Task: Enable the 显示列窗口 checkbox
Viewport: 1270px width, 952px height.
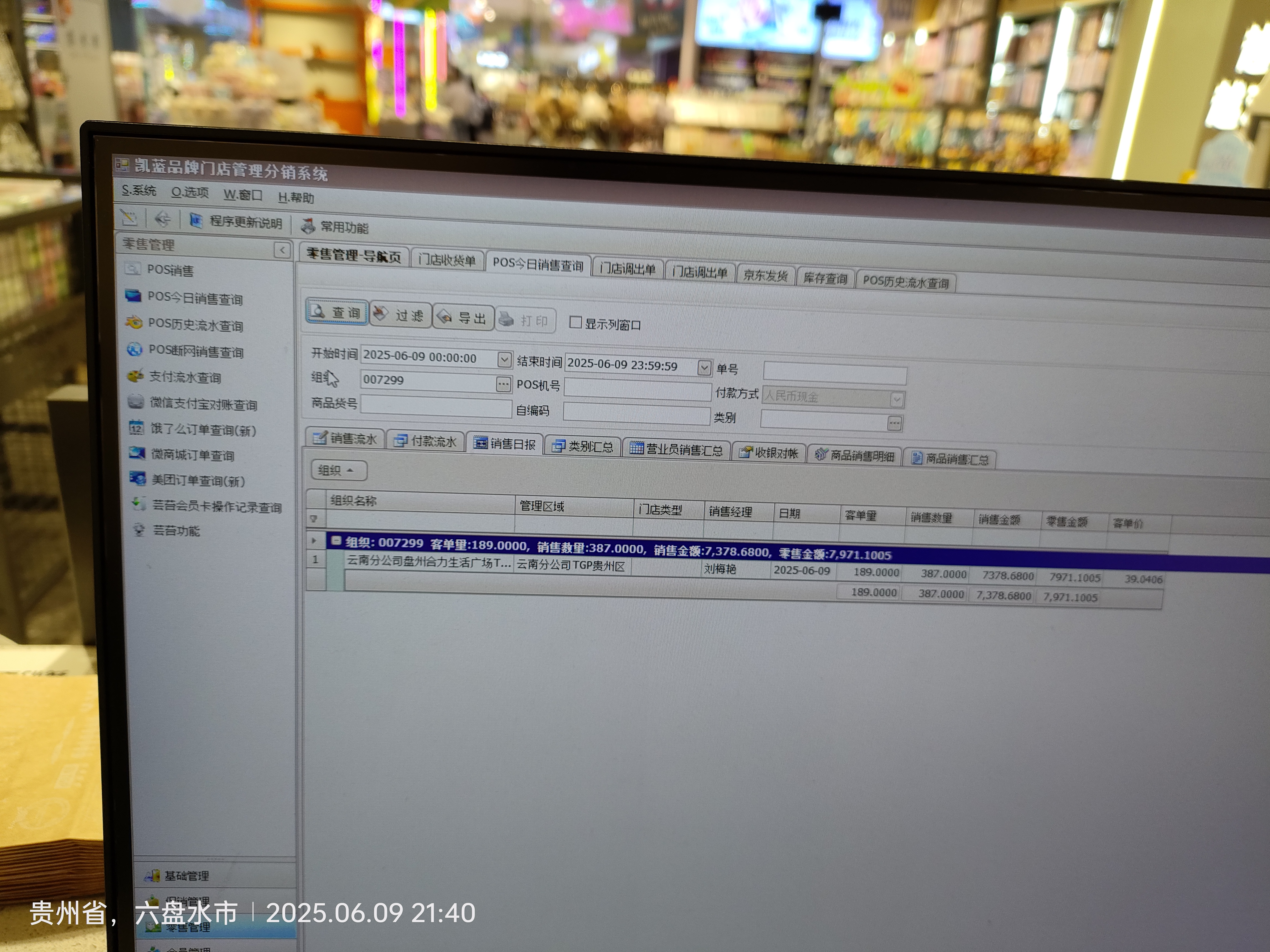Action: 575,323
